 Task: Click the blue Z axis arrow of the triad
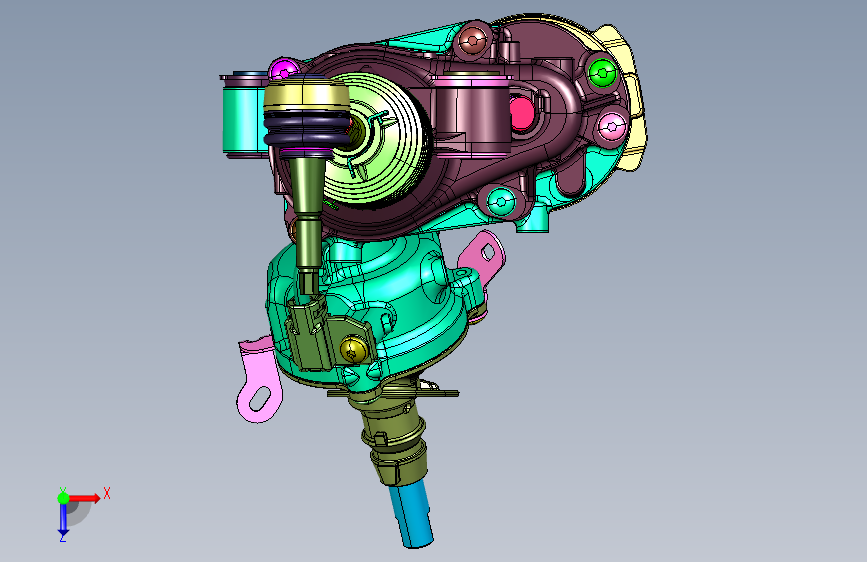[x=63, y=518]
